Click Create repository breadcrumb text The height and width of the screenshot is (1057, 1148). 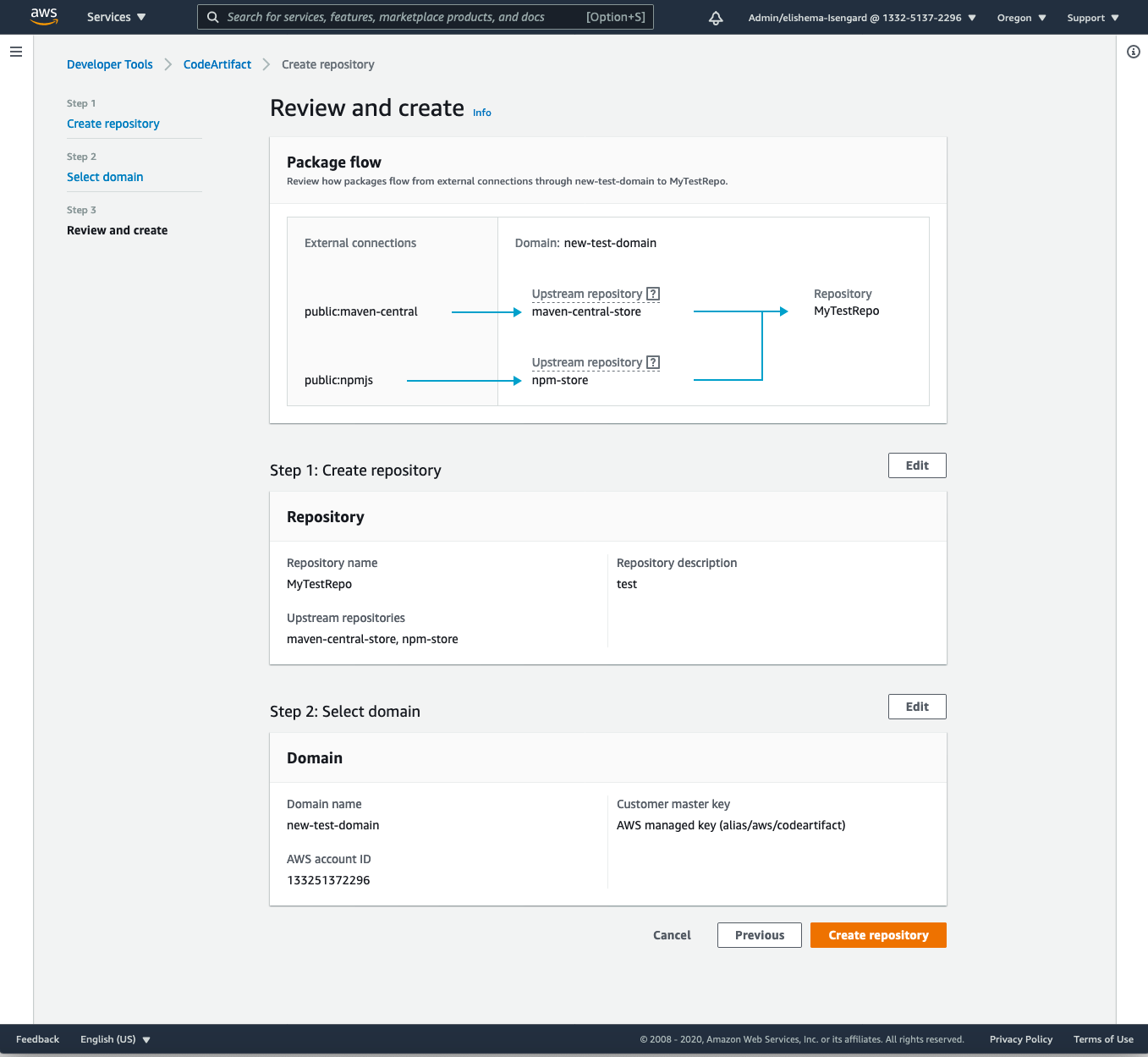click(328, 64)
